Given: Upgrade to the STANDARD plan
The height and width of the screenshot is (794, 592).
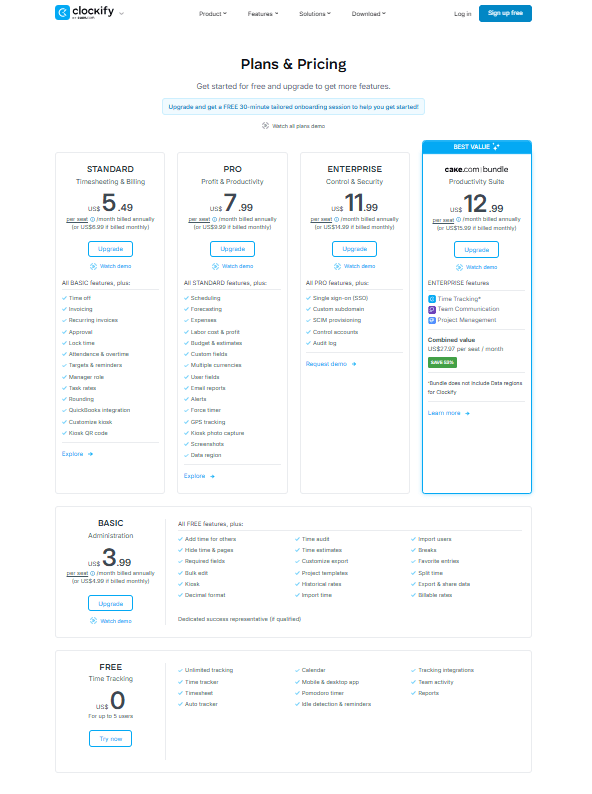Looking at the screenshot, I should pyautogui.click(x=110, y=249).
